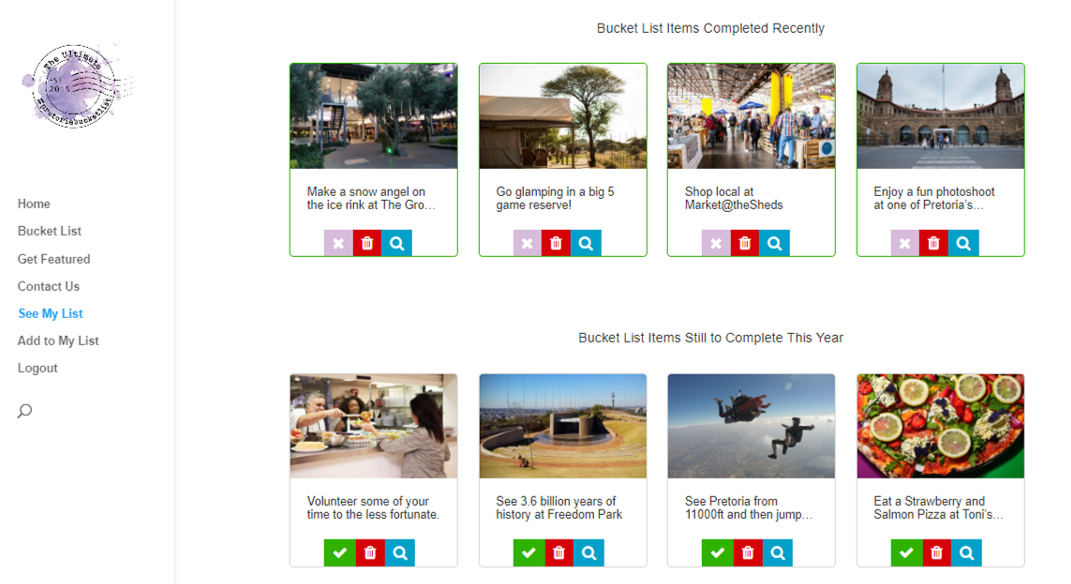View details of skydiving Pretoria item
Image resolution: width=1071 pixels, height=584 pixels.
778,553
